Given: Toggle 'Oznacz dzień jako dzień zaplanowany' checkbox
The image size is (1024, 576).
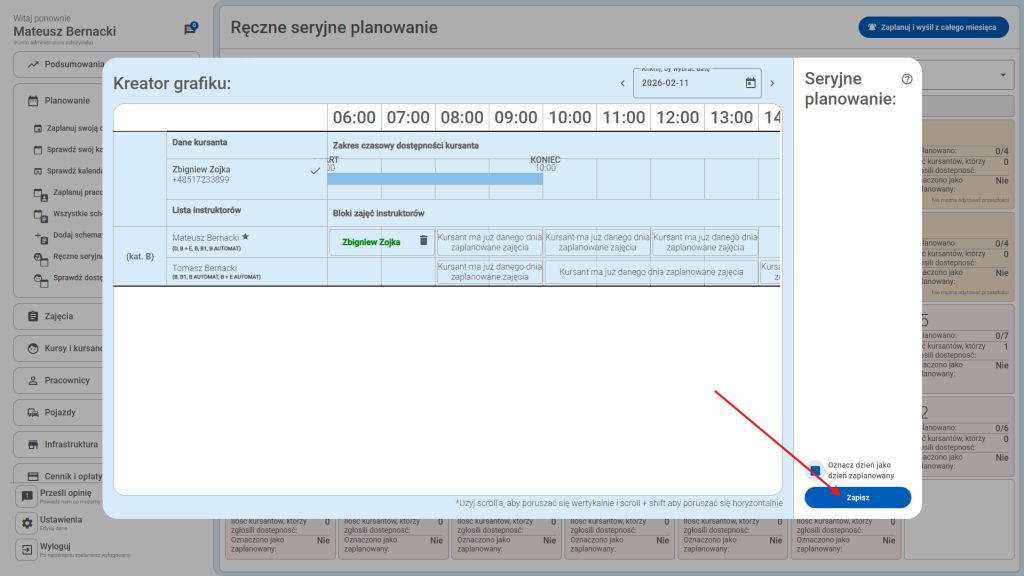Looking at the screenshot, I should (816, 470).
